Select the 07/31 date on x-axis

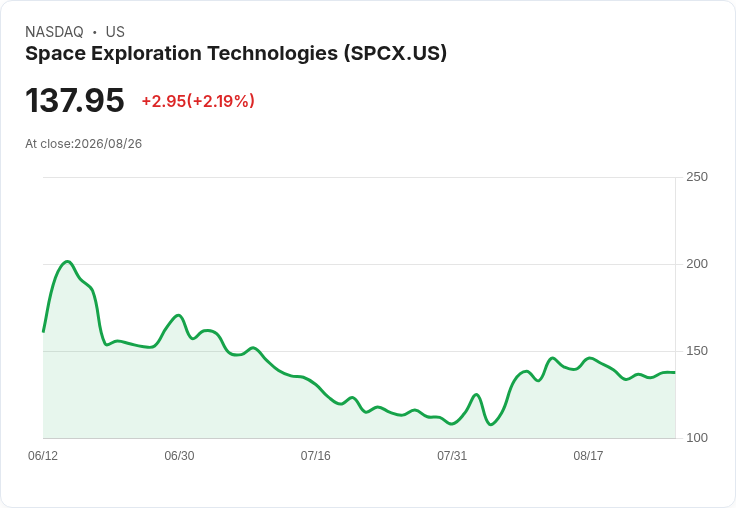452,456
